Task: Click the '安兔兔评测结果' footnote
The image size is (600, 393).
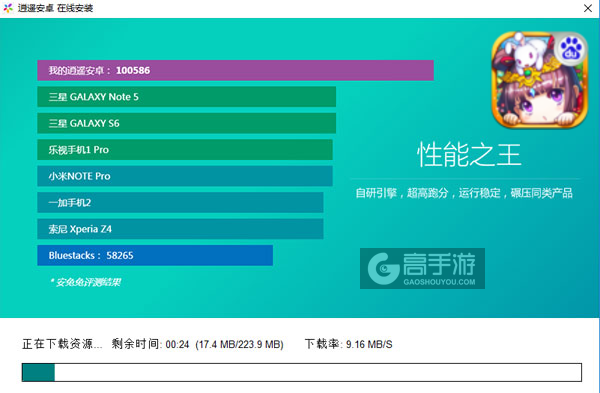Action: tap(86, 282)
